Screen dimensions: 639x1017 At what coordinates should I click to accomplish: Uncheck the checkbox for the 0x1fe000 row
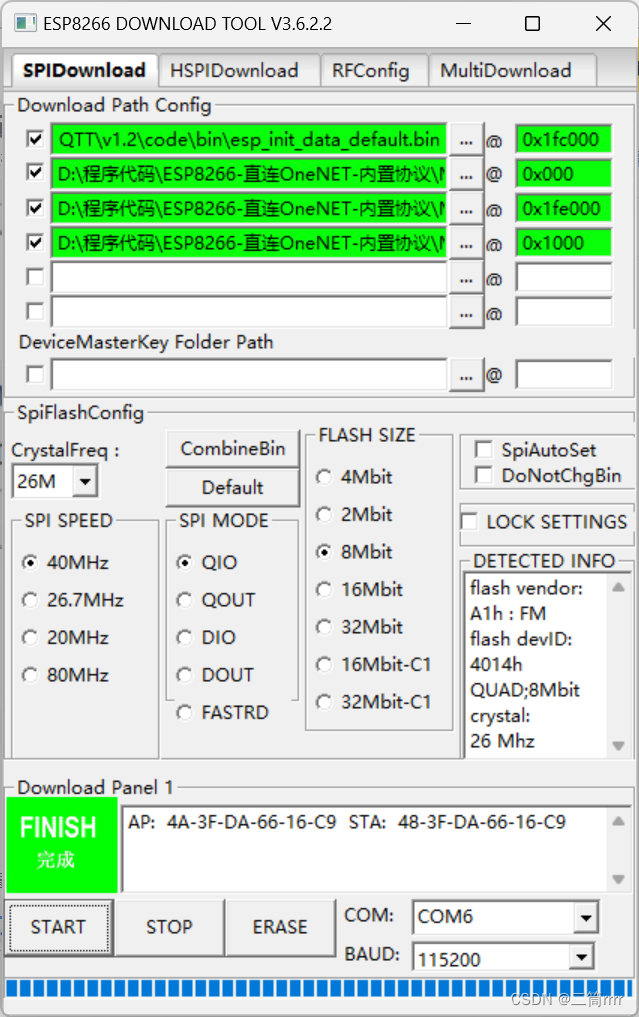[35, 208]
